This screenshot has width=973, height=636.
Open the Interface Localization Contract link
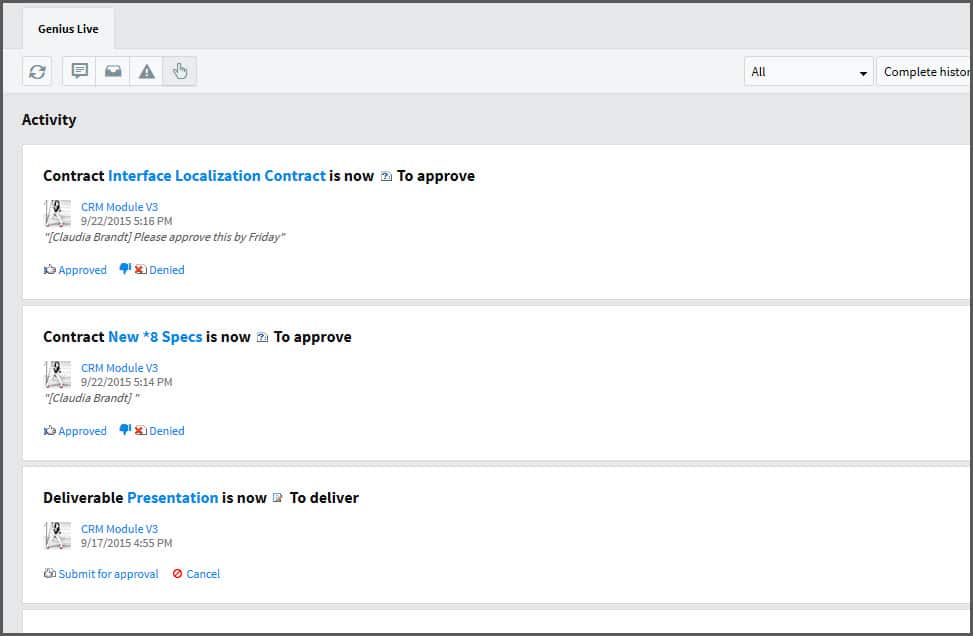coord(216,176)
